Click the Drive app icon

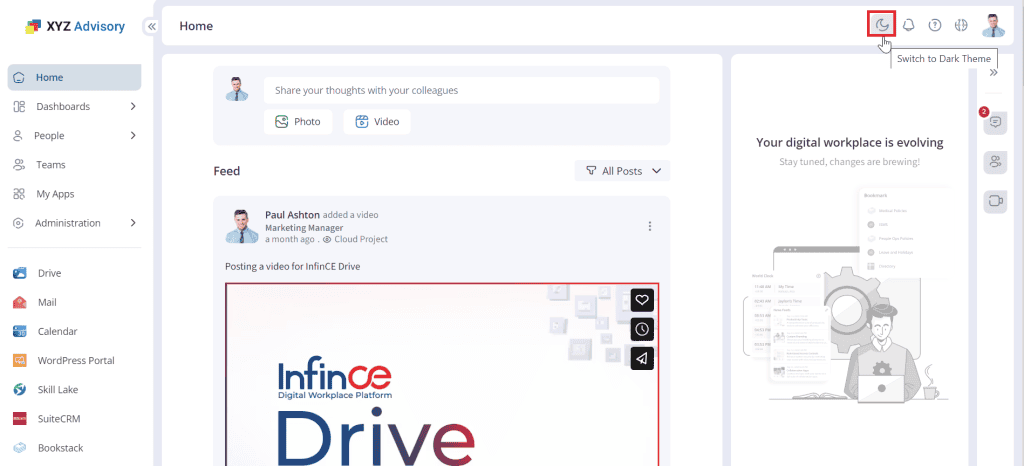pyautogui.click(x=20, y=273)
